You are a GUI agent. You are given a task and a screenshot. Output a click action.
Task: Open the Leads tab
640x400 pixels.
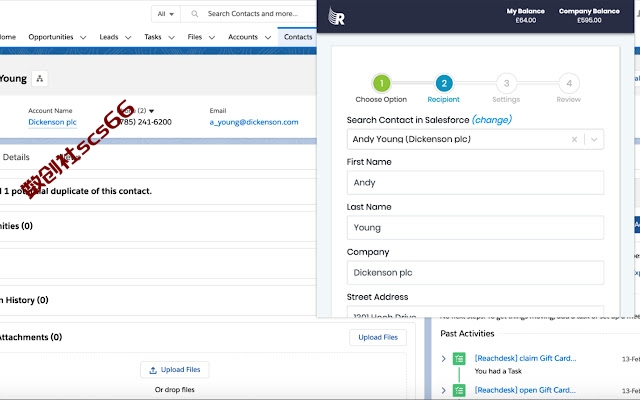point(109,37)
